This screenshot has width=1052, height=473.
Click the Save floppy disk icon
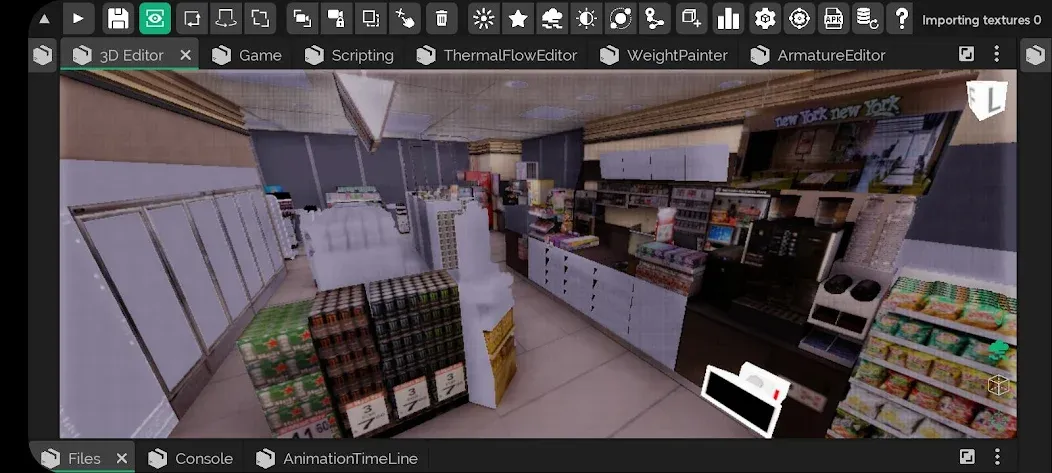click(118, 18)
